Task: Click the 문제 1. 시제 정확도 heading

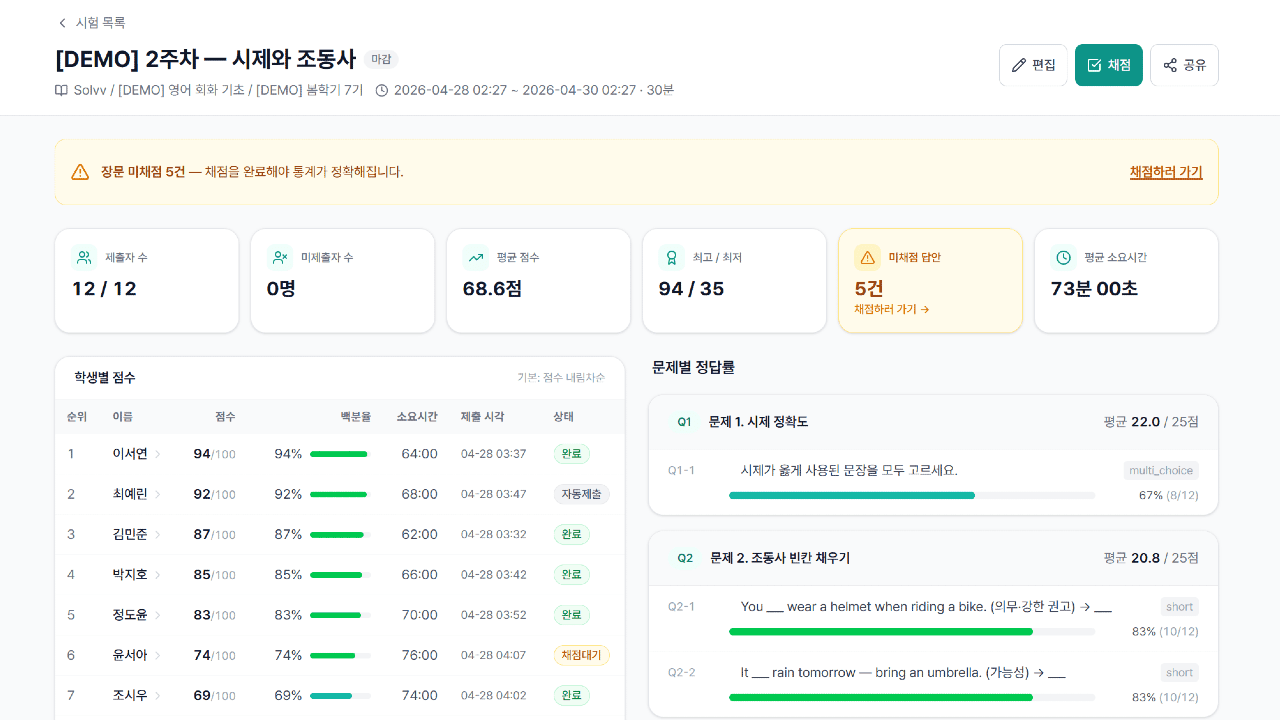Action: 758,422
